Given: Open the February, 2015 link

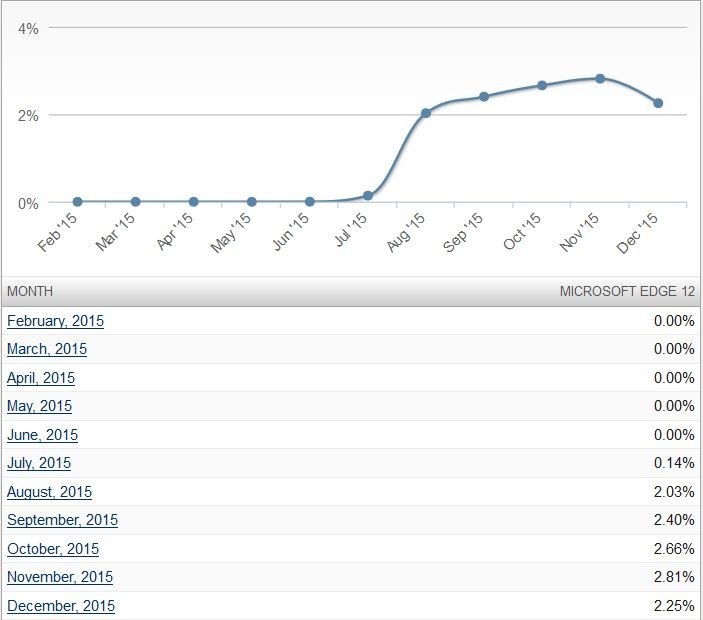Looking at the screenshot, I should (x=55, y=321).
